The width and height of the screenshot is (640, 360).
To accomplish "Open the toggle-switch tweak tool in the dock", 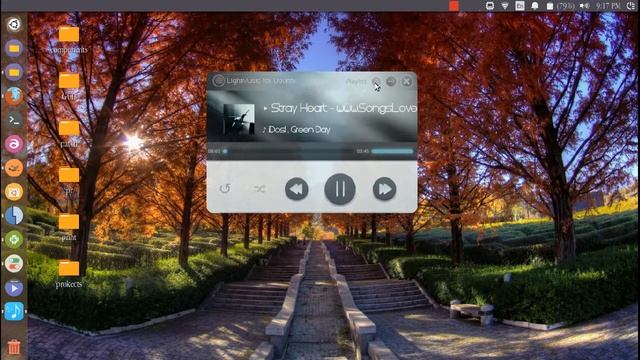I will (x=14, y=264).
